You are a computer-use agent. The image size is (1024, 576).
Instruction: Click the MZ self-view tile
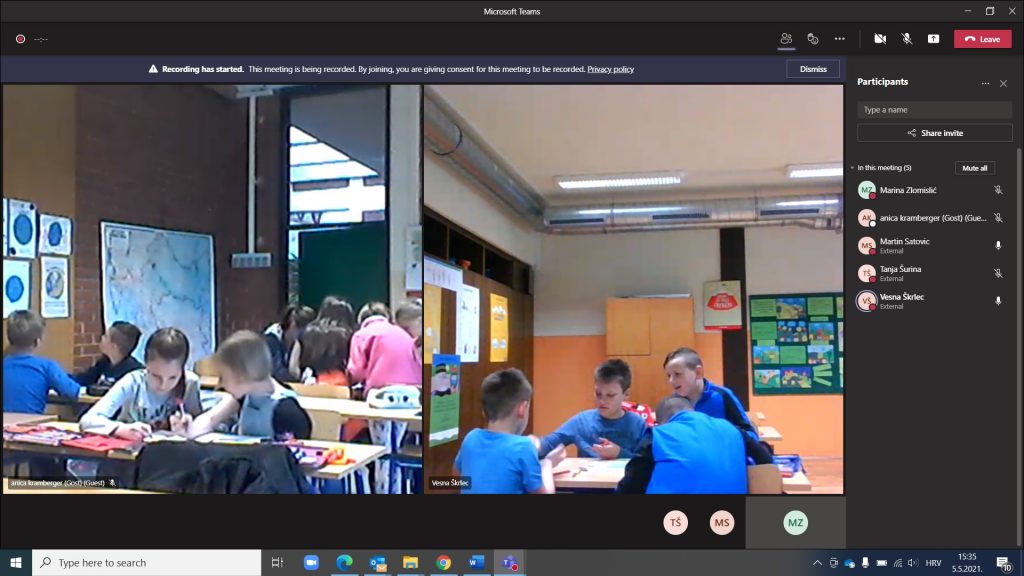(795, 522)
